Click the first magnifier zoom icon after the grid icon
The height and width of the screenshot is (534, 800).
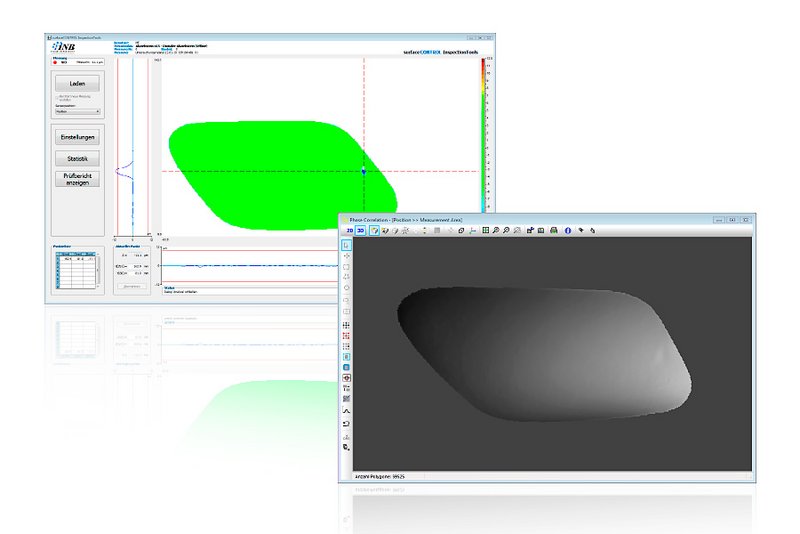tap(496, 231)
